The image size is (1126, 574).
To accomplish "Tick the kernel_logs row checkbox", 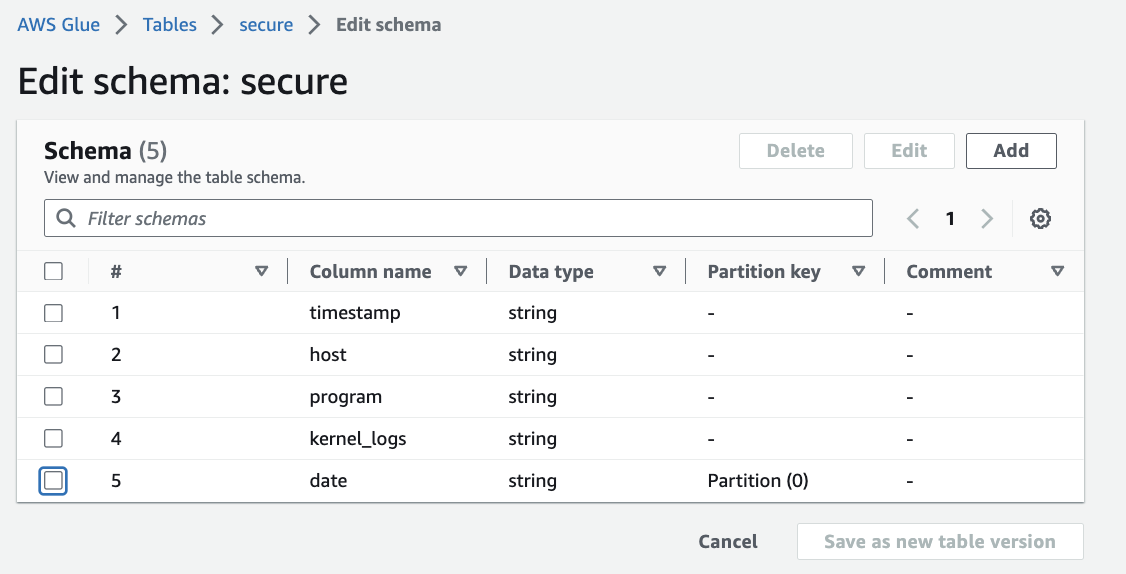I will point(54,439).
